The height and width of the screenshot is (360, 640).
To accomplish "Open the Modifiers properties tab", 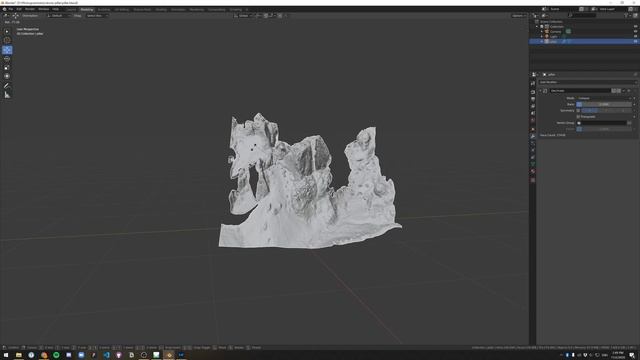I will tap(533, 136).
